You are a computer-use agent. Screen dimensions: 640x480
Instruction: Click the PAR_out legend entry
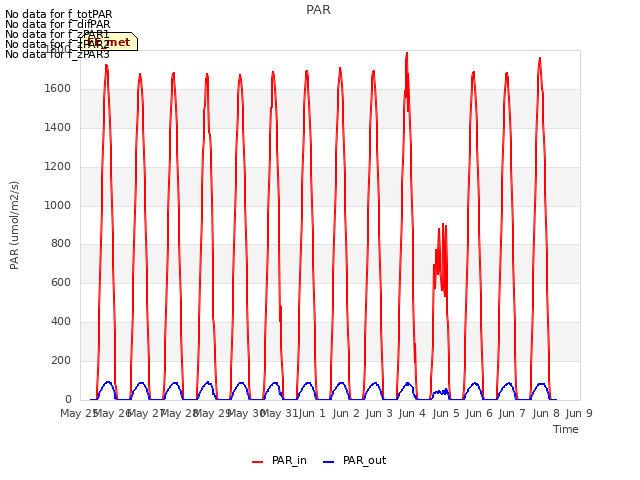(x=354, y=460)
